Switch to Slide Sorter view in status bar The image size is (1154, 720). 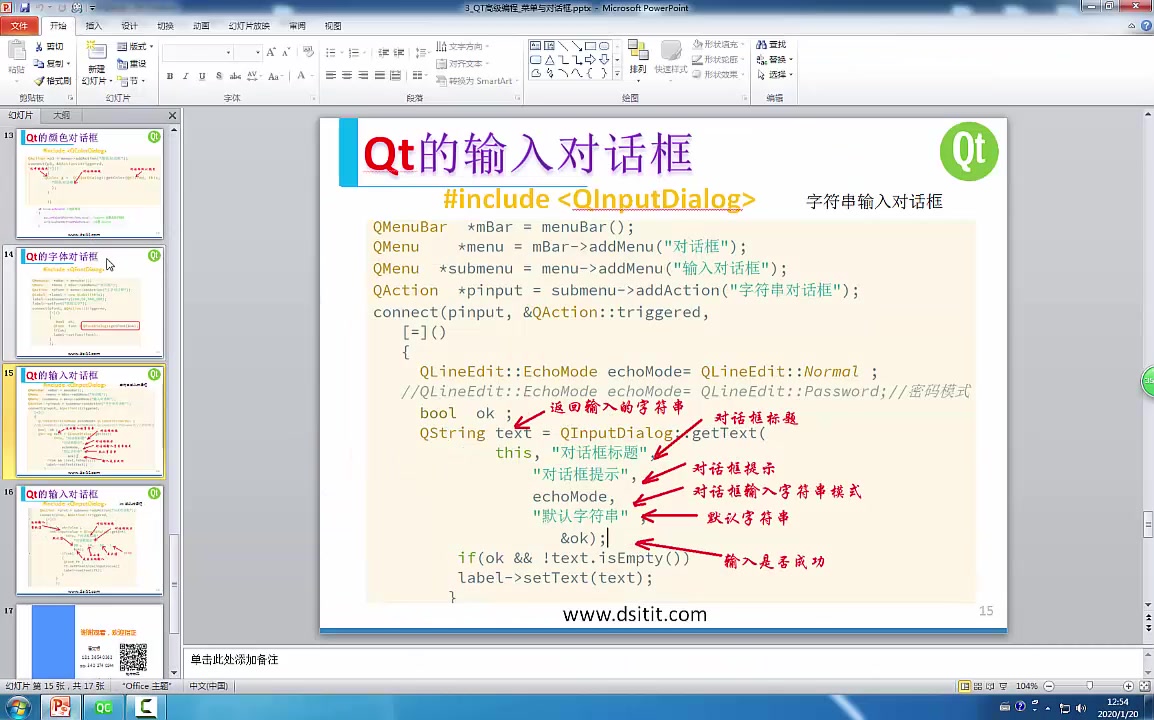(x=978, y=686)
